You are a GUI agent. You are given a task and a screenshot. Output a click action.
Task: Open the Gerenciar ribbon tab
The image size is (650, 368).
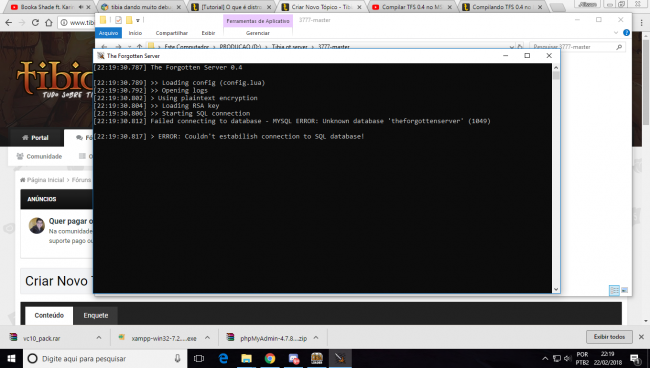pos(257,33)
